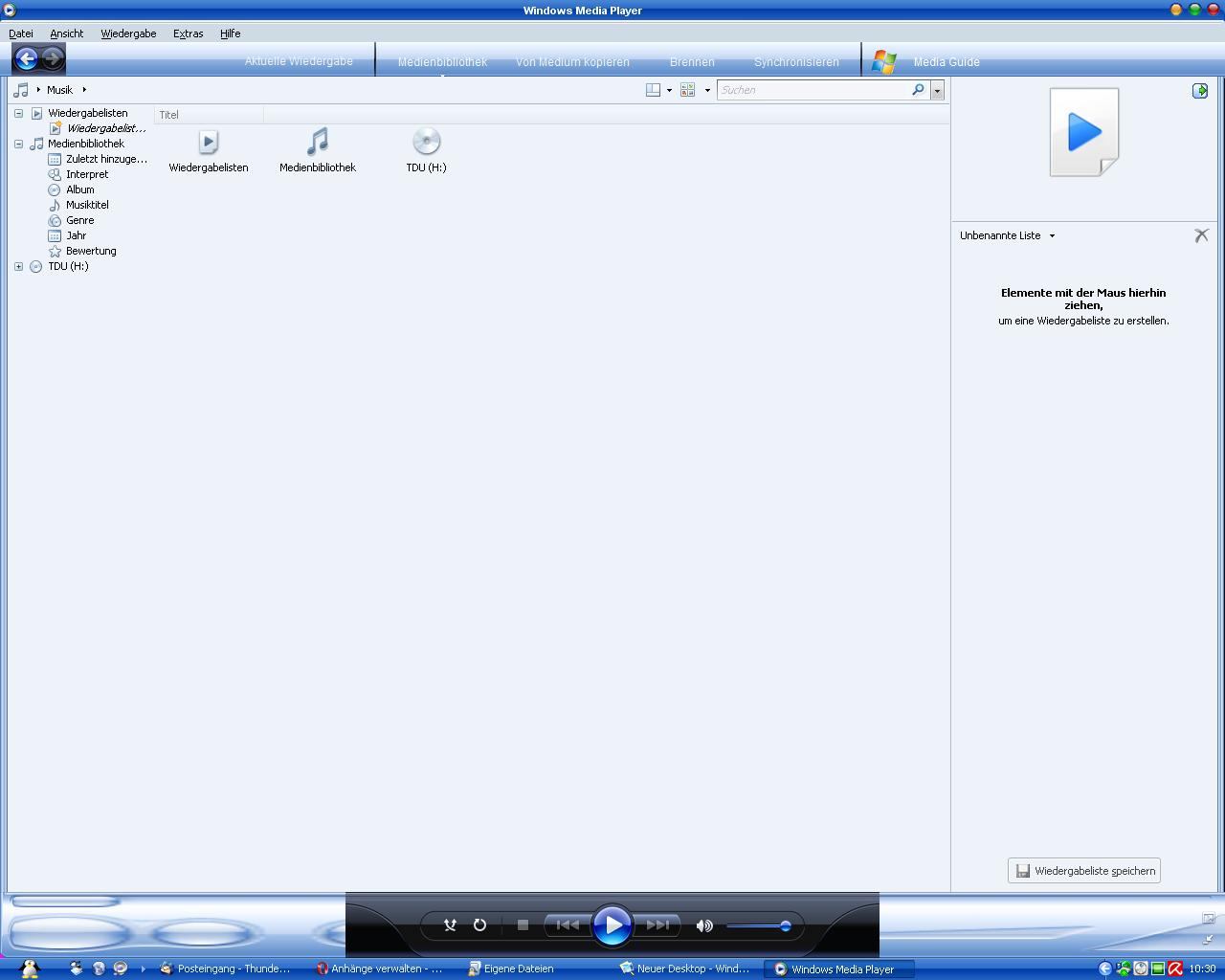Select Zuletzt hinzuge… tree item
The height and width of the screenshot is (980, 1225).
pyautogui.click(x=106, y=159)
